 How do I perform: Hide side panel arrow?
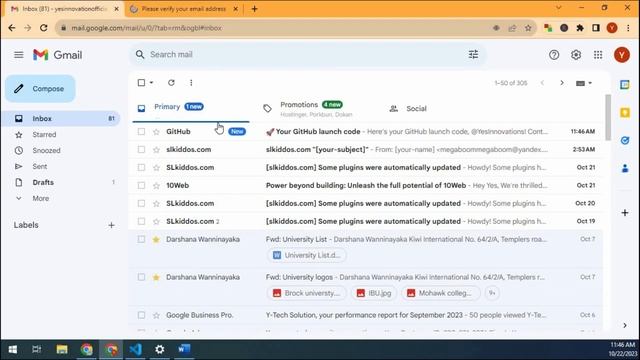625,325
